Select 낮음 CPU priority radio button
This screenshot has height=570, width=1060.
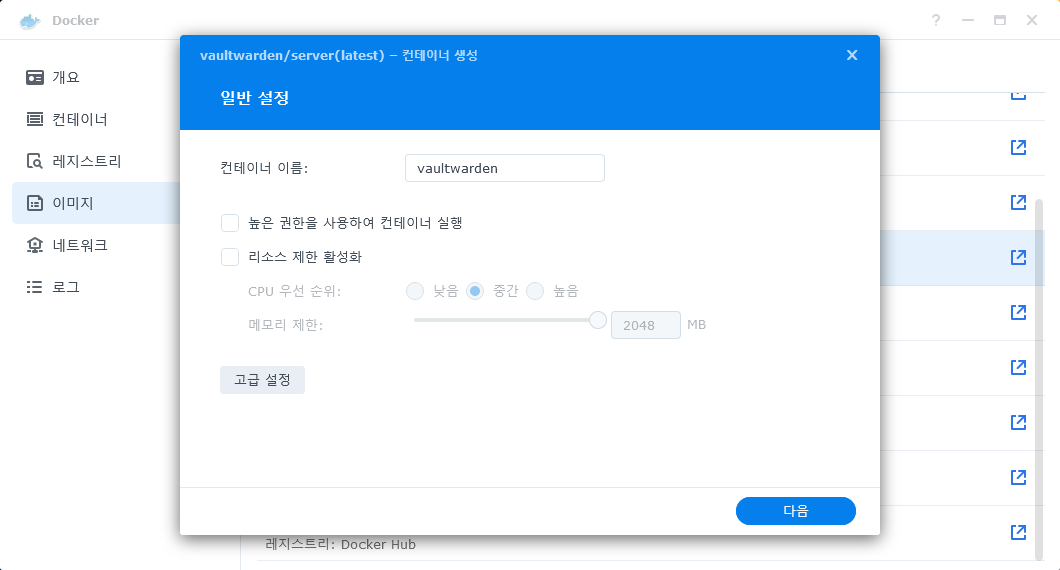pyautogui.click(x=414, y=291)
